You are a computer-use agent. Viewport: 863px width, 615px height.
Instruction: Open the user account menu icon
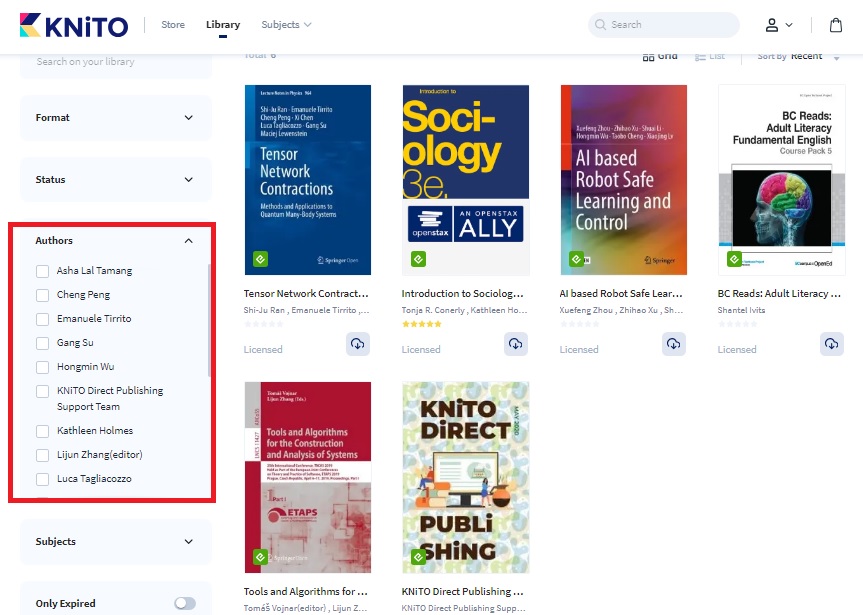[x=778, y=25]
